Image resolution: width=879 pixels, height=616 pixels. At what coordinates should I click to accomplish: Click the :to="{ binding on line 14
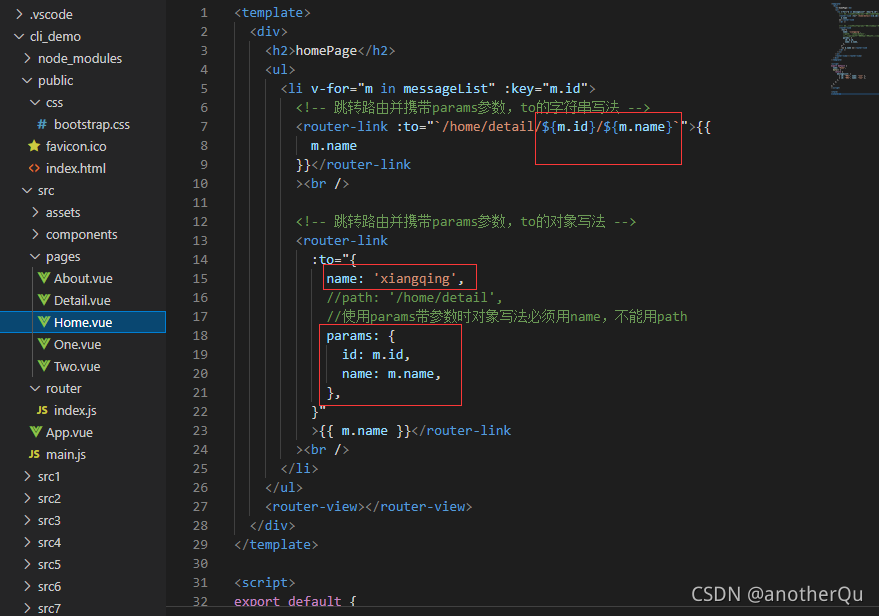coord(334,260)
